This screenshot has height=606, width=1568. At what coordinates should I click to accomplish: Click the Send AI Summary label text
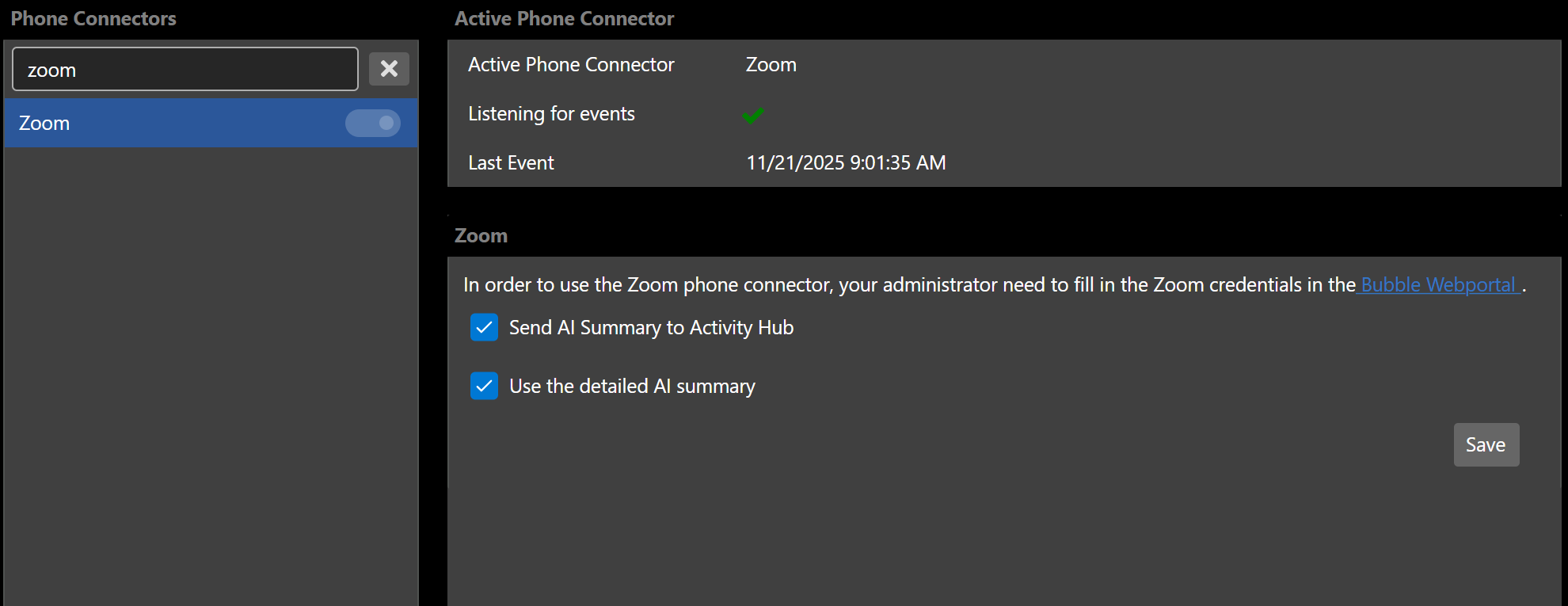(651, 328)
